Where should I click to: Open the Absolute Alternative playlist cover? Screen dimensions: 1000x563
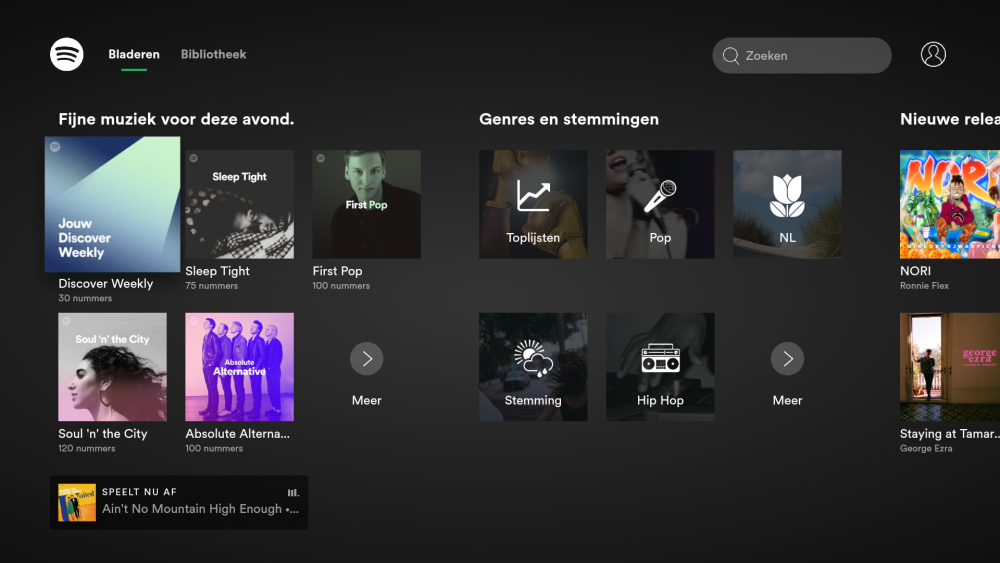pos(240,366)
